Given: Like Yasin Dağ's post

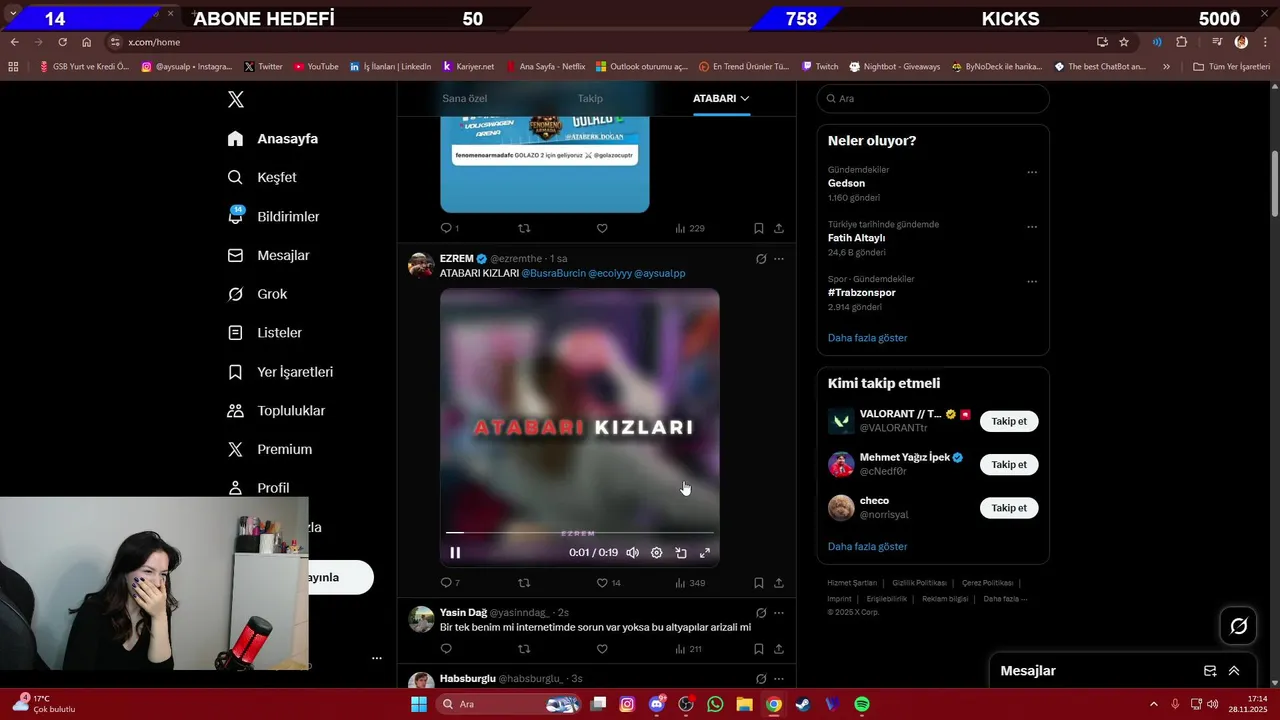Looking at the screenshot, I should click(x=602, y=649).
